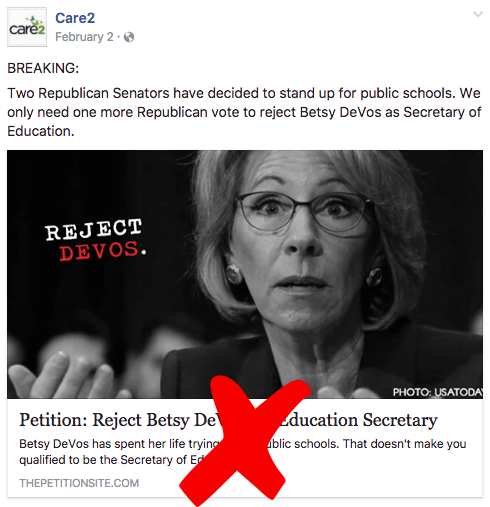Click the 'Two Republican Senators' post paragraph
490x507 pixels.
244,112
